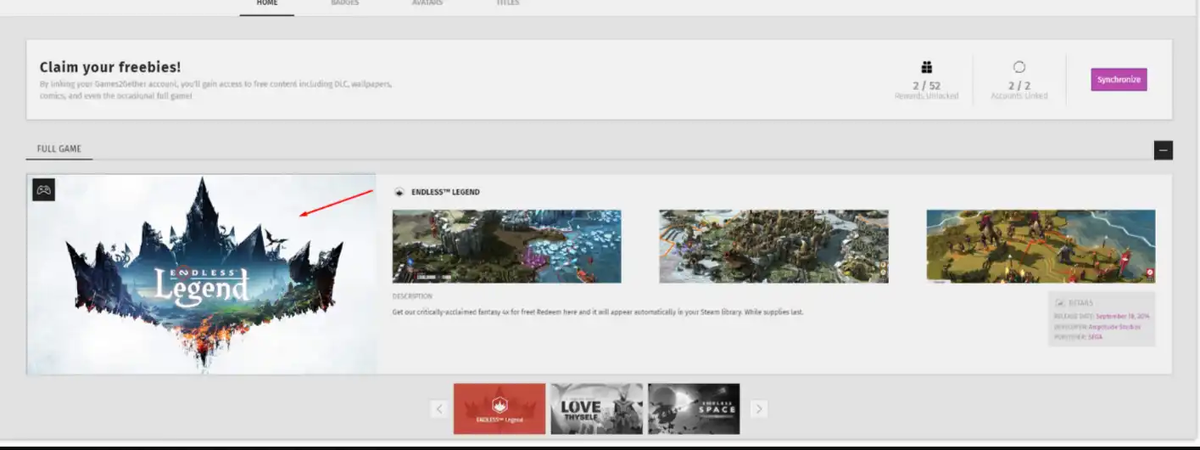This screenshot has height=450, width=1200.
Task: Select the FULL GAME section tab
Action: click(59, 150)
